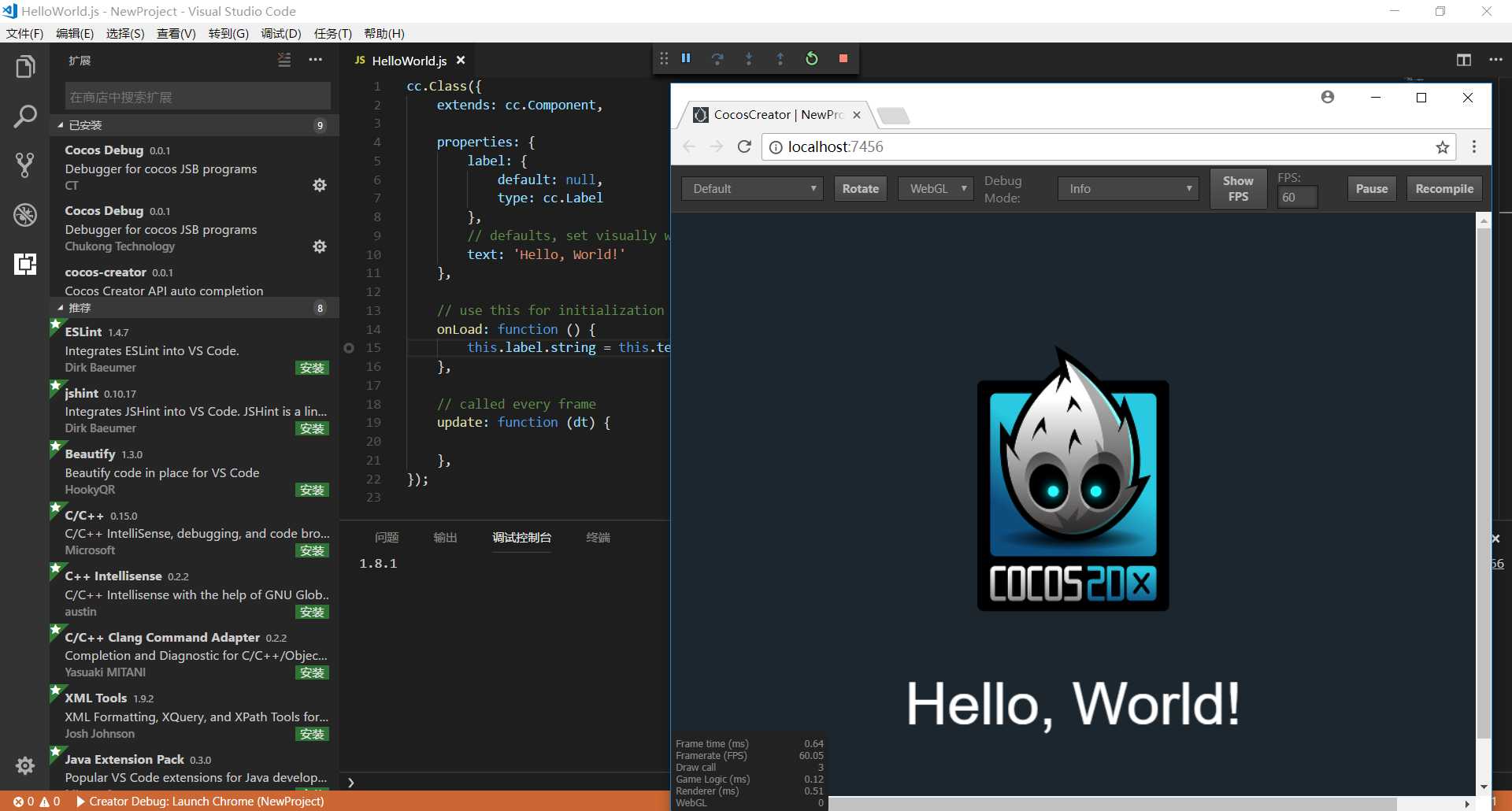Focus the extension marketplace search box

point(198,97)
